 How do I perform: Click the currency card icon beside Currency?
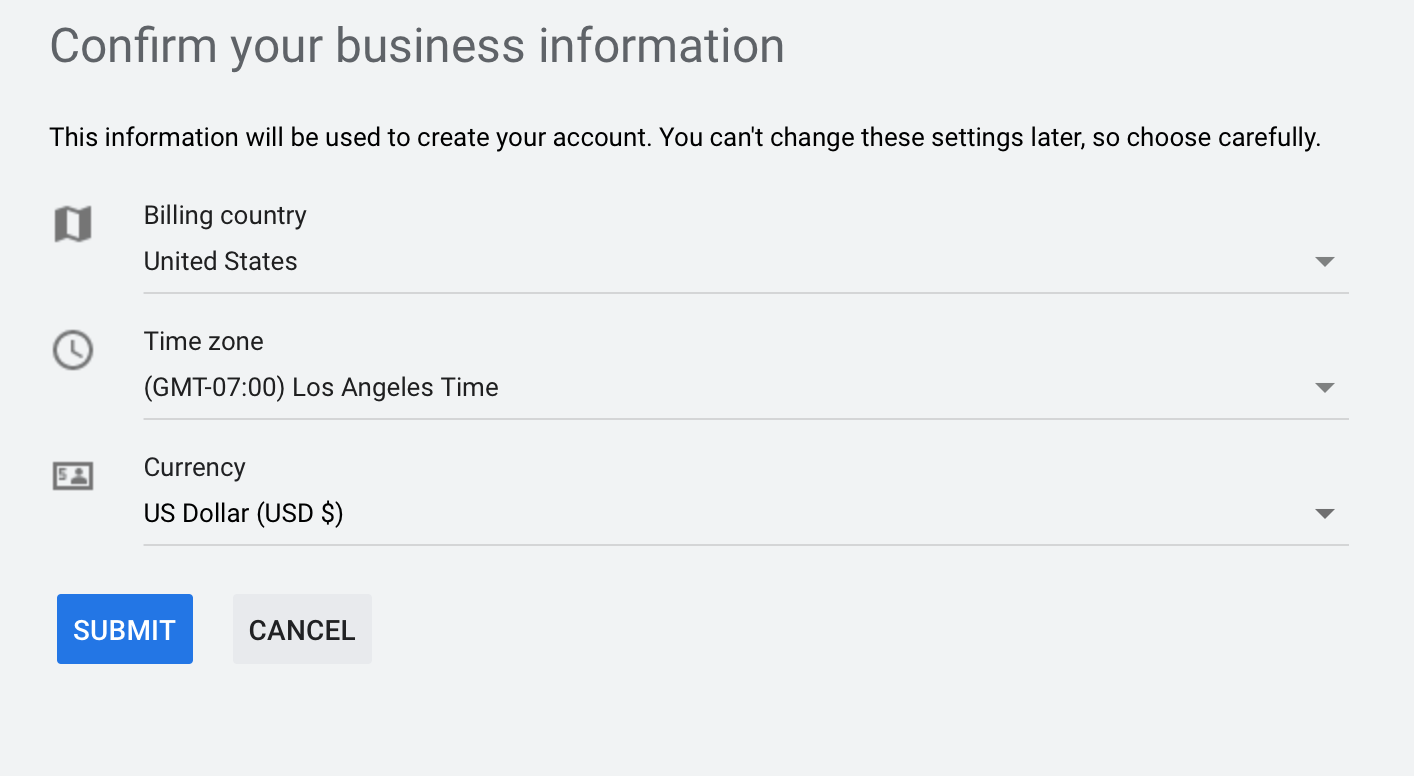pos(72,476)
